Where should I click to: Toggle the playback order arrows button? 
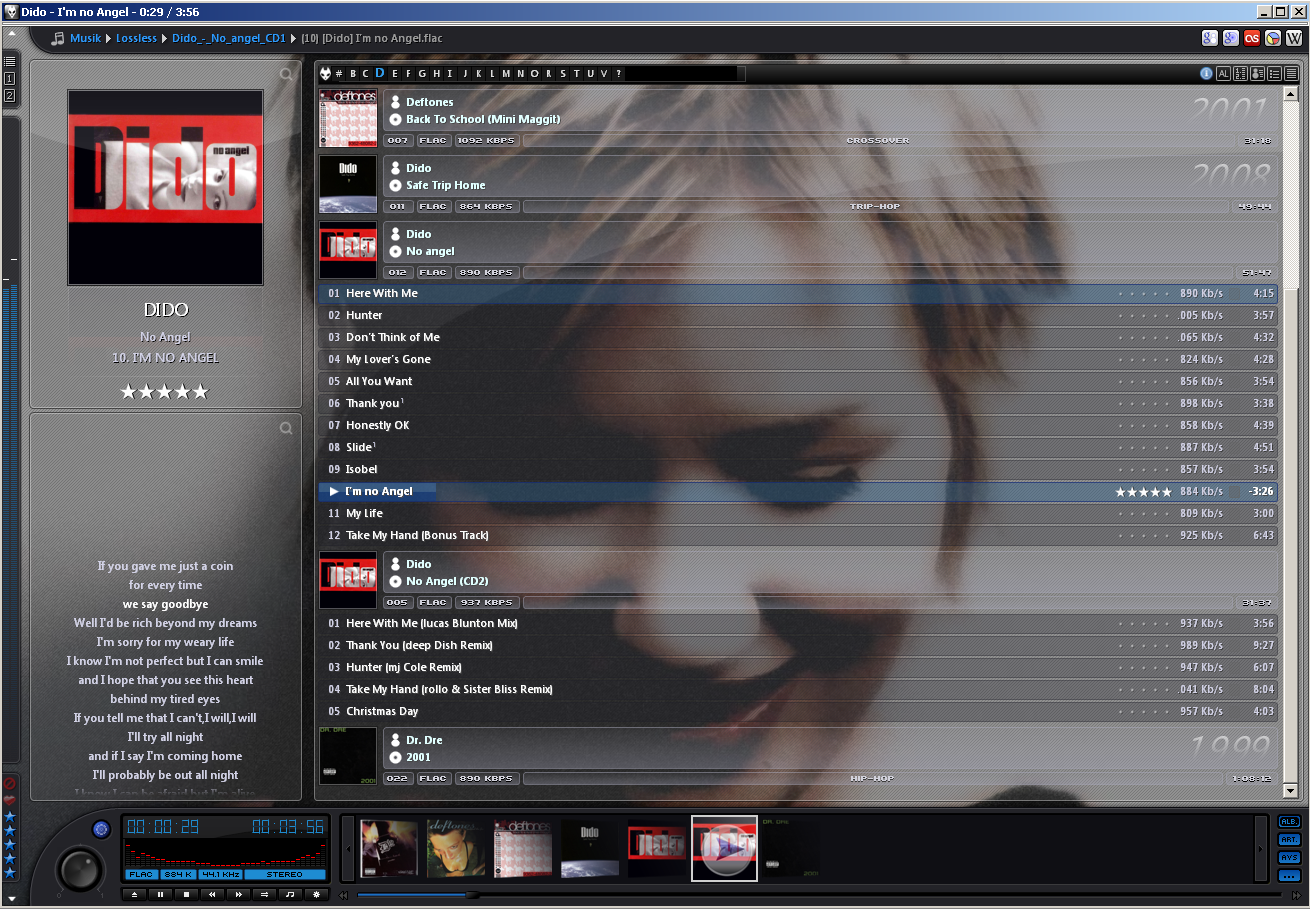(264, 895)
